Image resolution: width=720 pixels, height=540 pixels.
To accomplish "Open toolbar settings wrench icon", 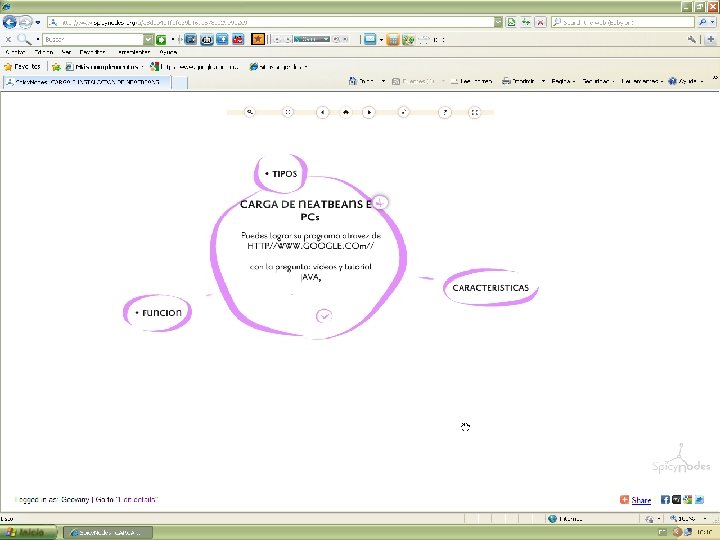I will click(x=692, y=39).
